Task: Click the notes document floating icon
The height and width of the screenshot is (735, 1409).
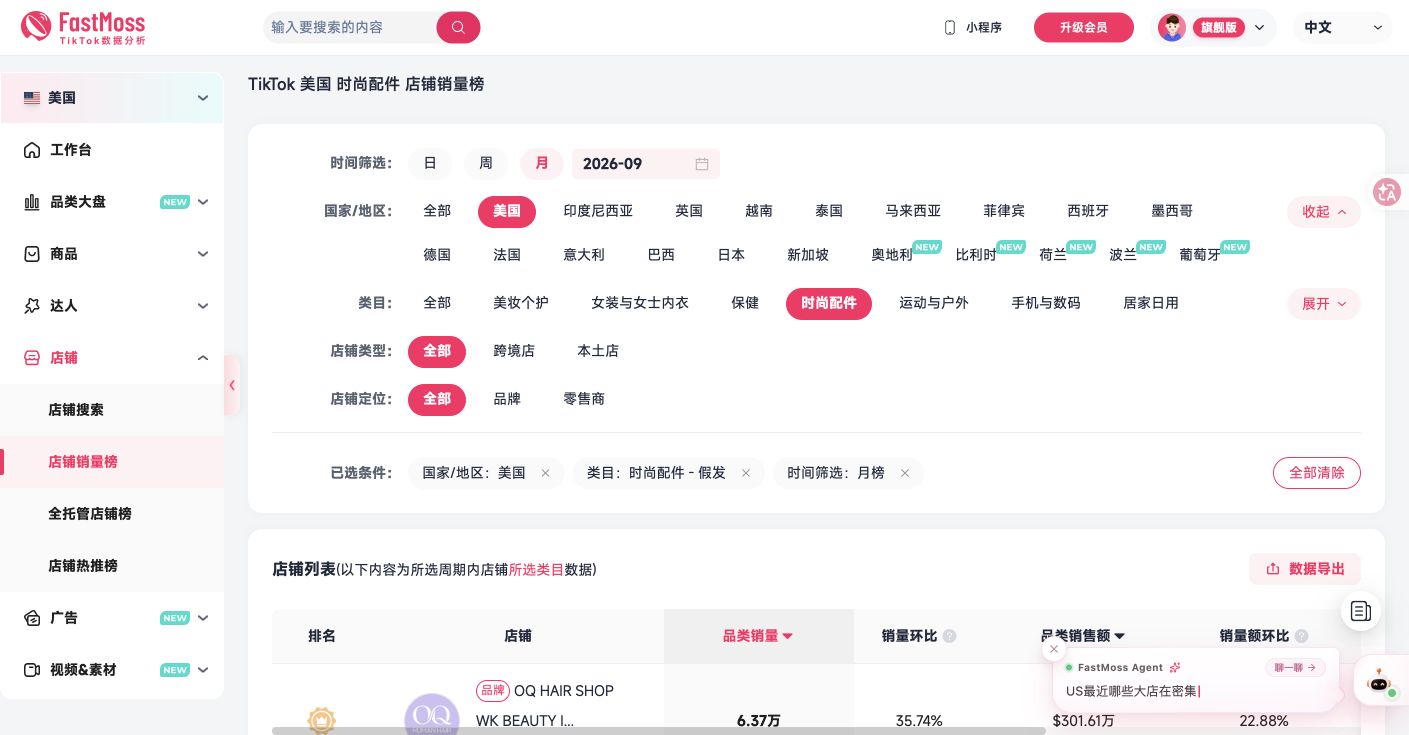Action: (1361, 611)
